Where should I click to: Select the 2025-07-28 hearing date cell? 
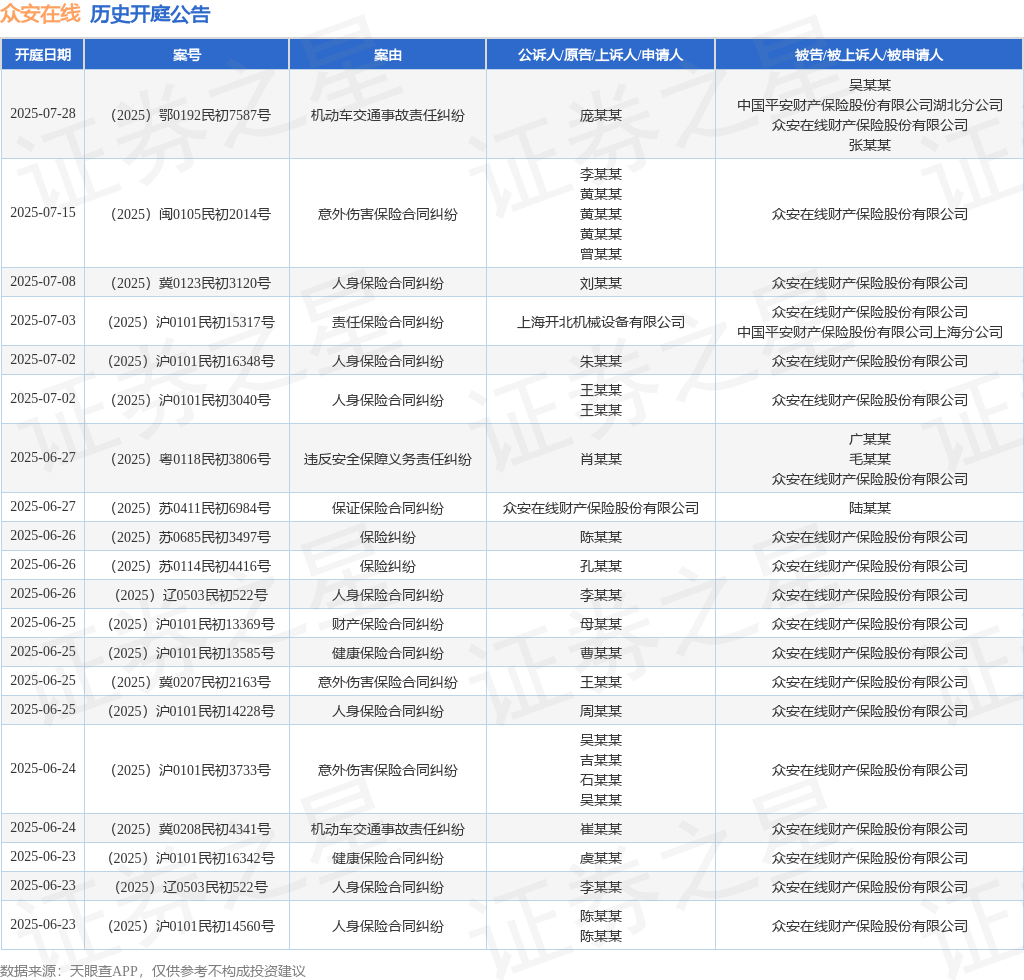pyautogui.click(x=42, y=113)
